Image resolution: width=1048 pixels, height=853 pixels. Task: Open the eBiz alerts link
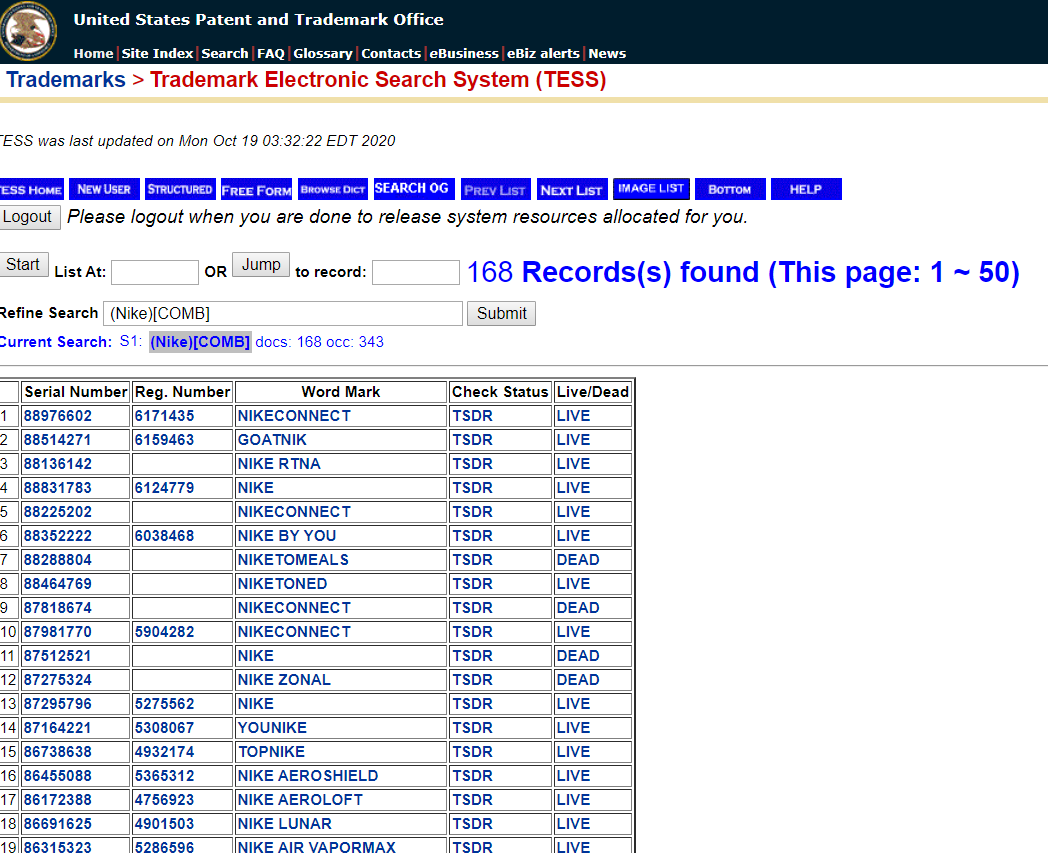(543, 53)
